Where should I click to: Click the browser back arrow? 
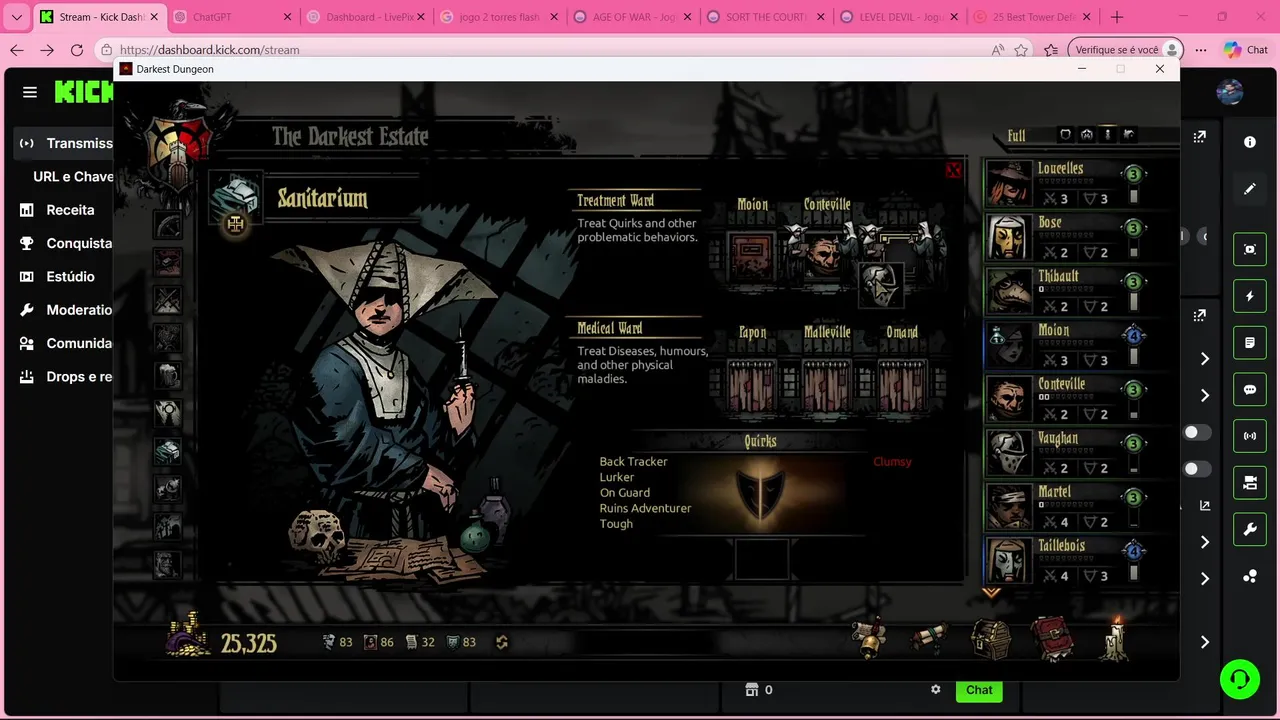(x=17, y=50)
